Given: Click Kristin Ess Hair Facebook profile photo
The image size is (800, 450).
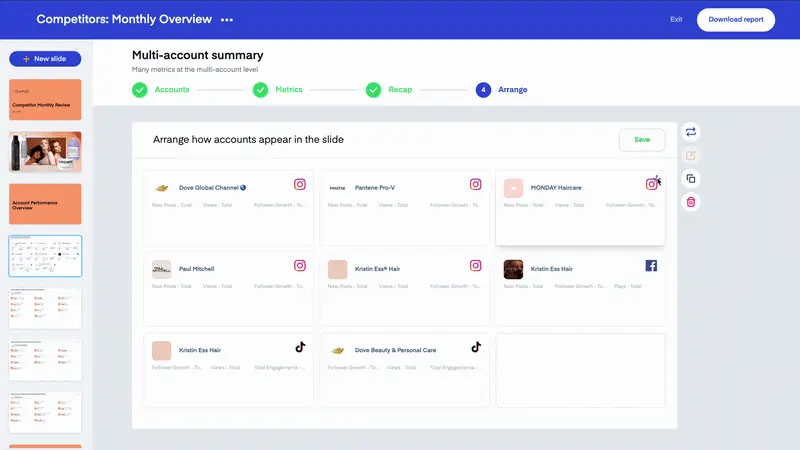Looking at the screenshot, I should coord(513,269).
